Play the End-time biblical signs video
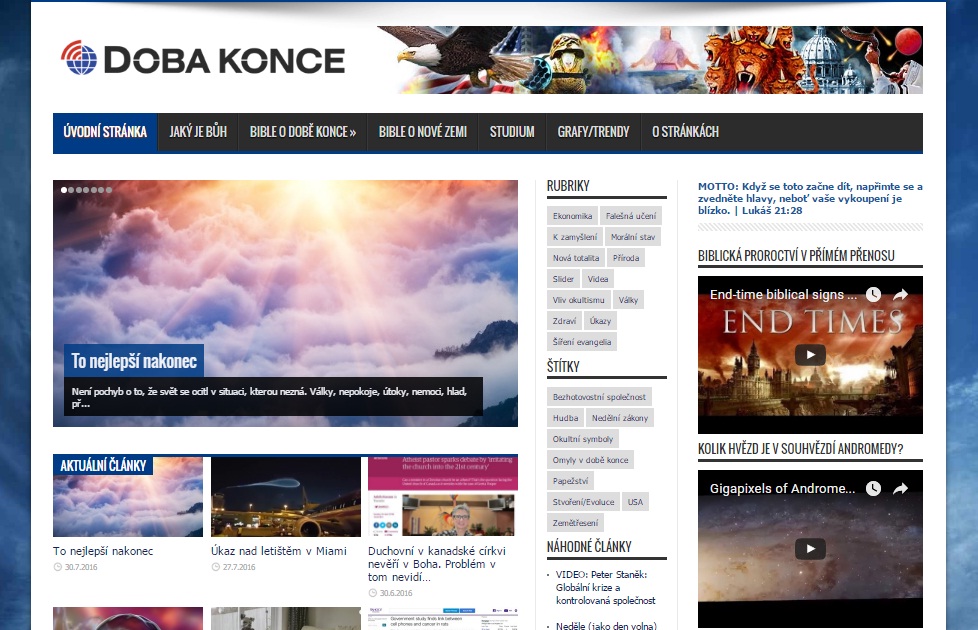The image size is (978, 630). pyautogui.click(x=810, y=355)
